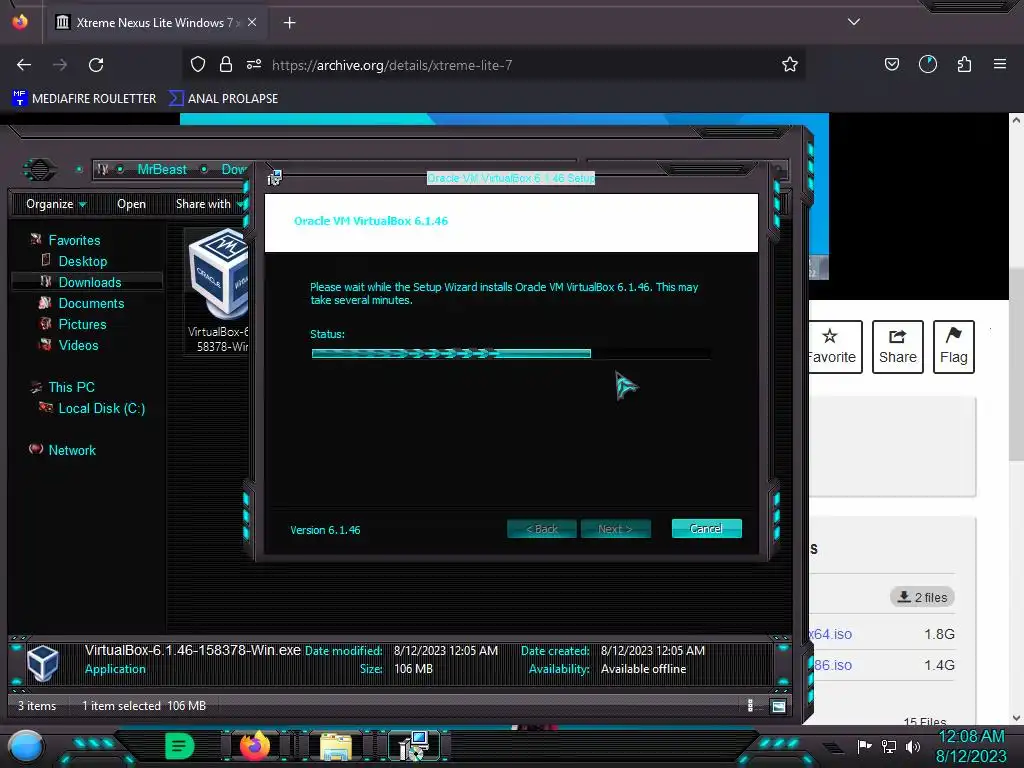Open the Share with menu in Explorer
Image resolution: width=1024 pixels, height=768 pixels.
tap(210, 204)
